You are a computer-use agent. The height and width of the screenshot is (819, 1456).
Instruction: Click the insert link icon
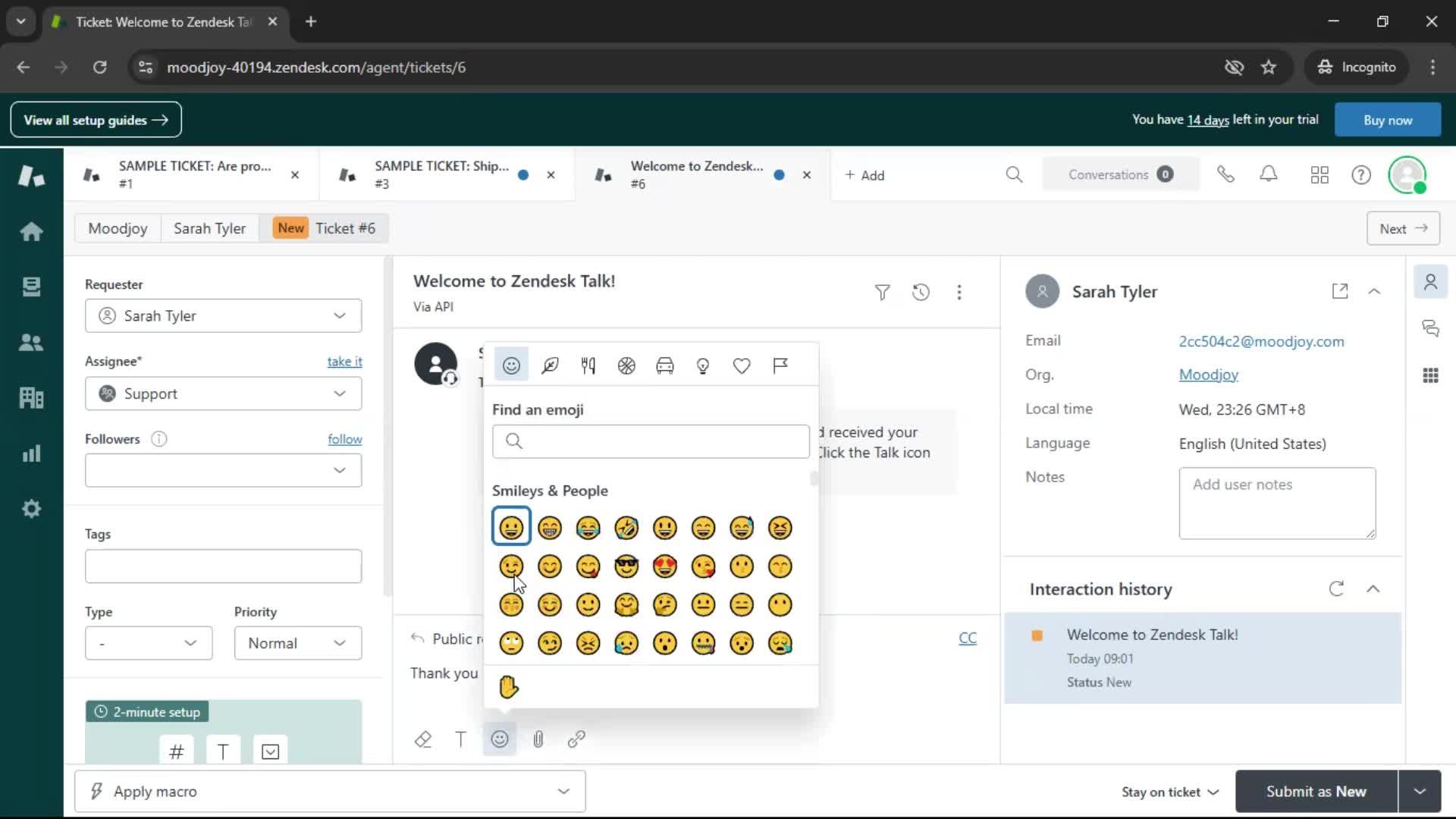click(576, 739)
